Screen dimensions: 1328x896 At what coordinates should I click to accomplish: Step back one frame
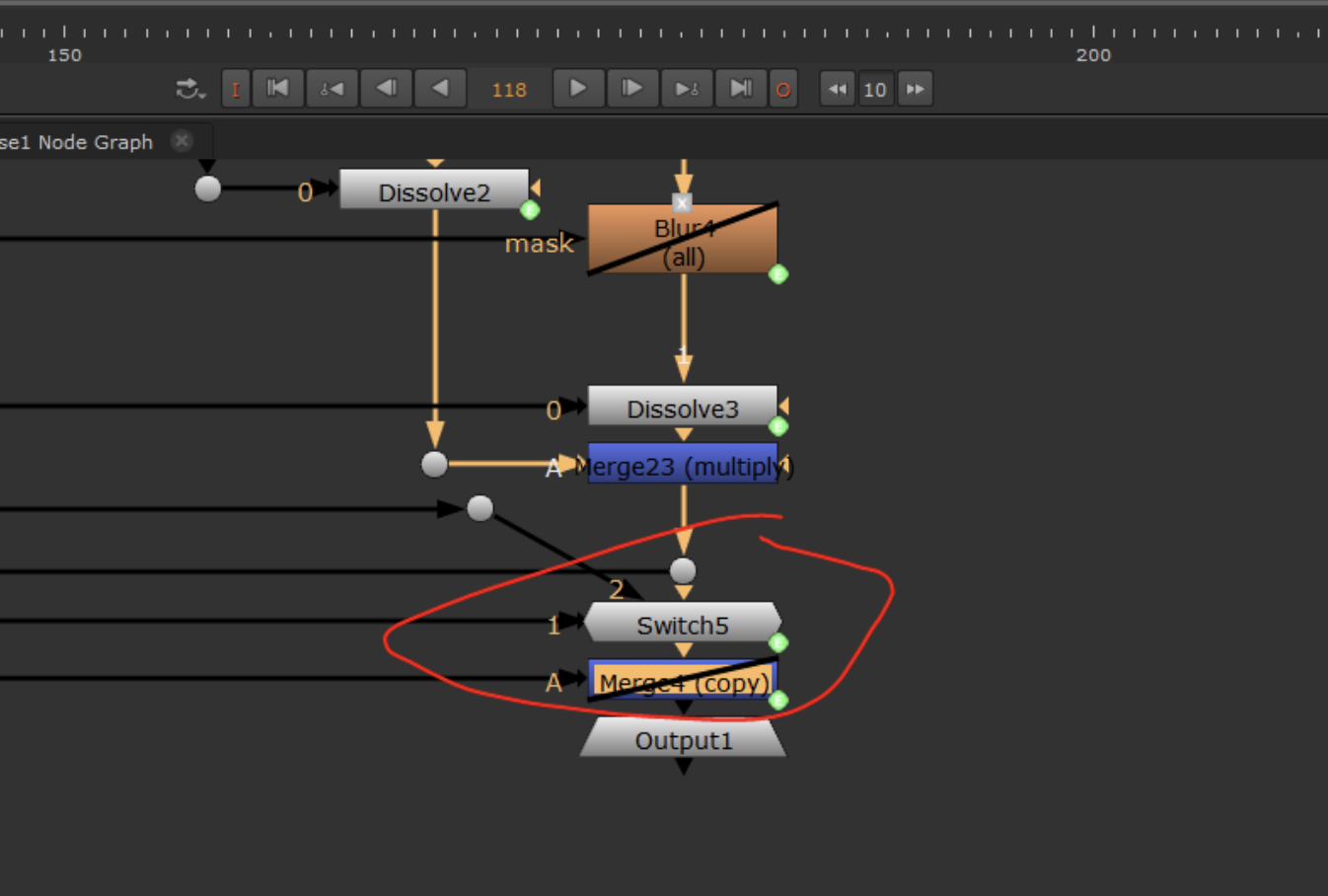[x=386, y=89]
